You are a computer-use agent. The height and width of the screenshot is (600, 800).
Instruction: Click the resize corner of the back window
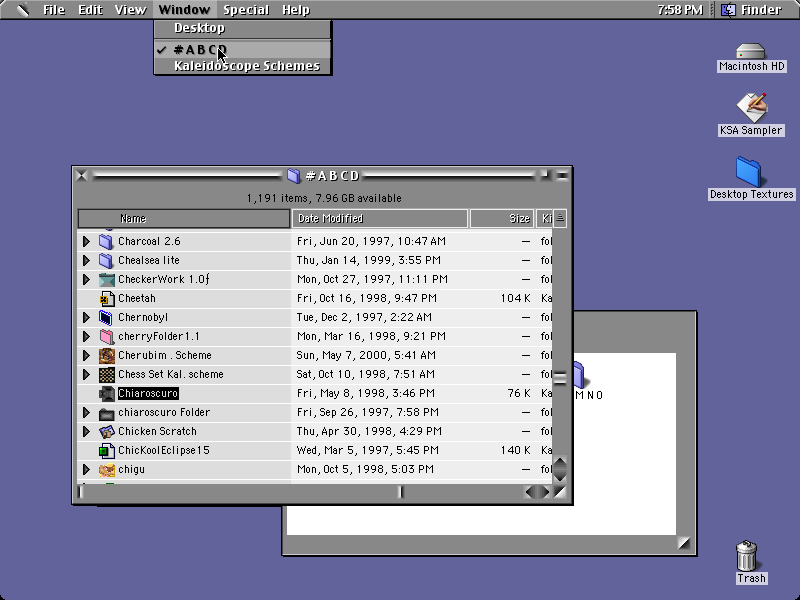click(684, 543)
